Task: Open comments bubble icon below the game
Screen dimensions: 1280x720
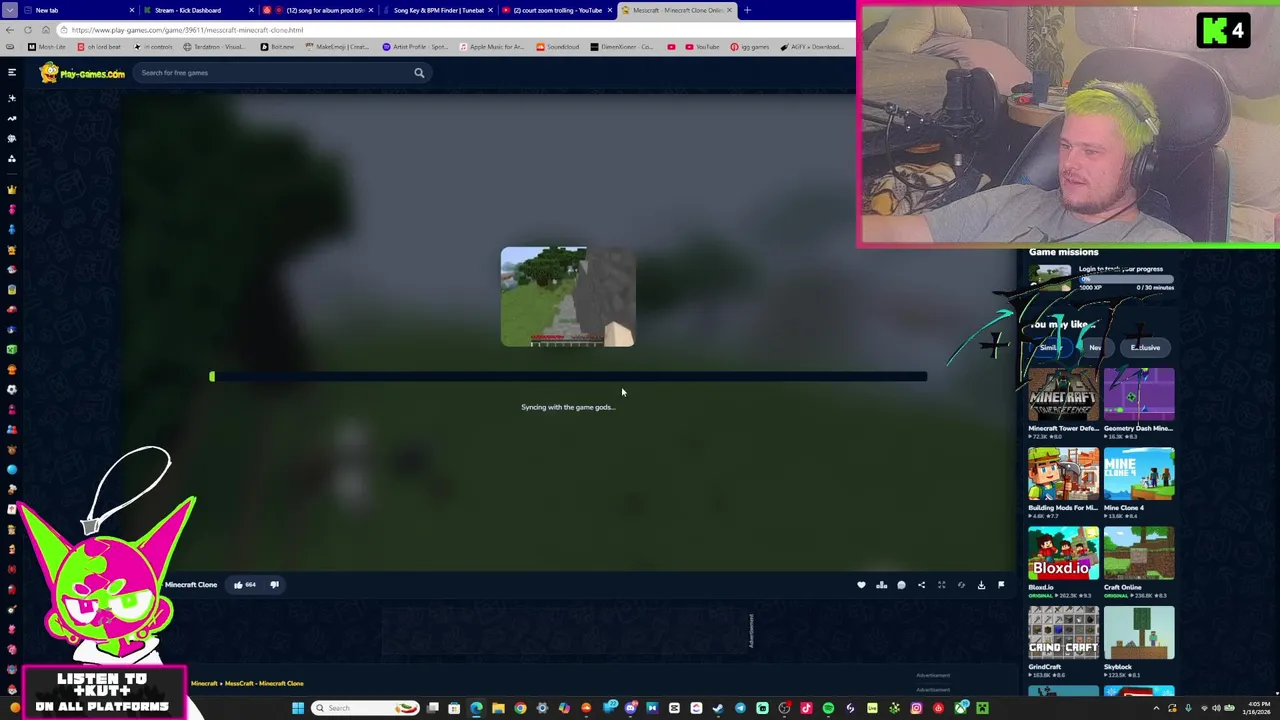Action: [901, 585]
